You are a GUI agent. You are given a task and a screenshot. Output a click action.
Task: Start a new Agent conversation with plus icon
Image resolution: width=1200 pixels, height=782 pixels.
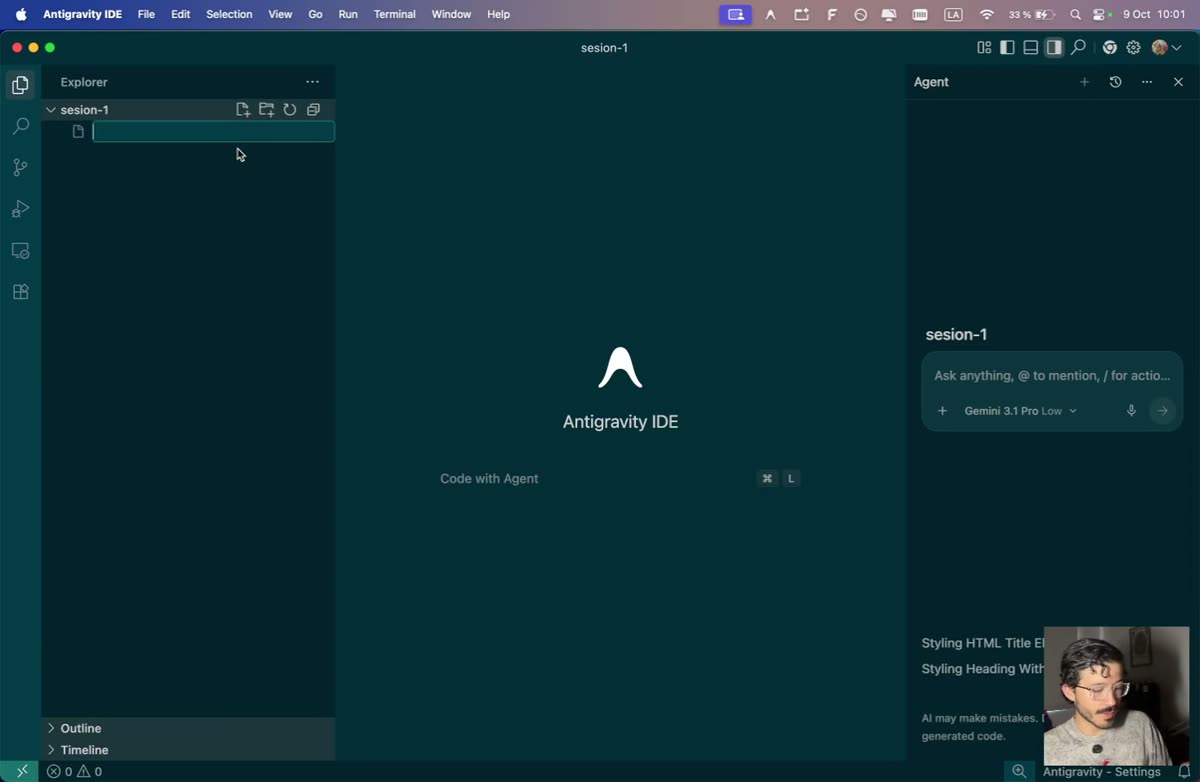(1084, 82)
